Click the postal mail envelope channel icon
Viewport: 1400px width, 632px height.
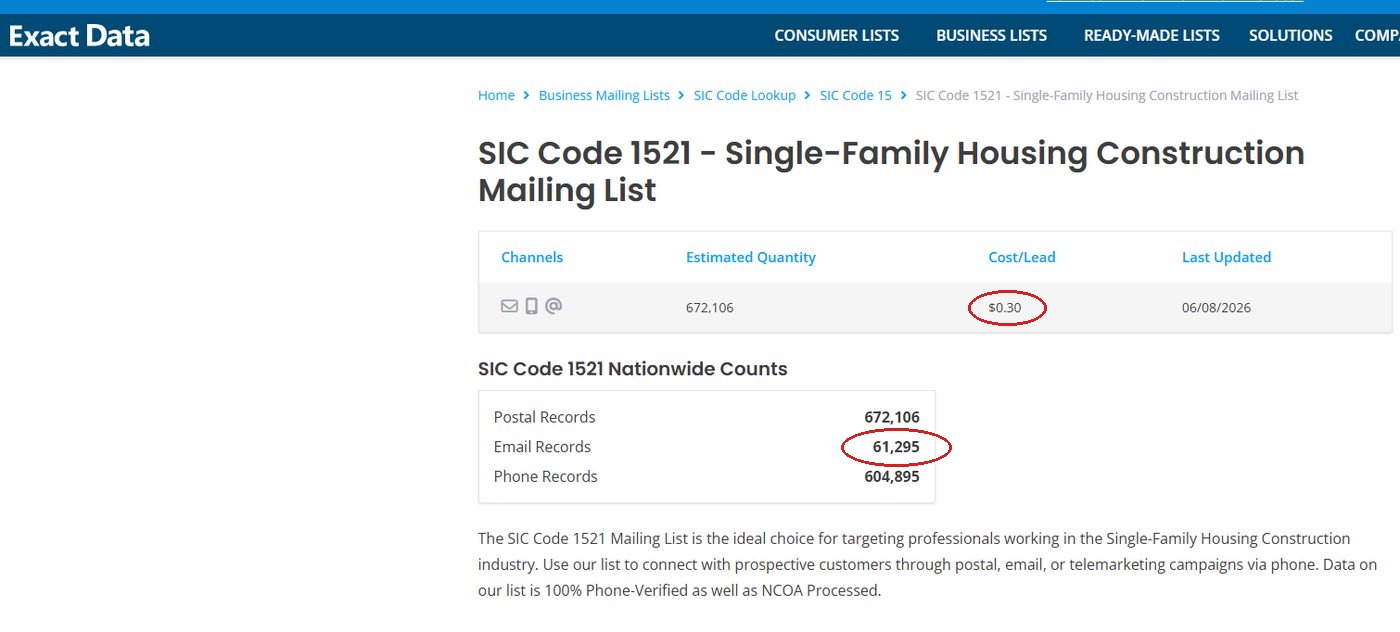(509, 306)
